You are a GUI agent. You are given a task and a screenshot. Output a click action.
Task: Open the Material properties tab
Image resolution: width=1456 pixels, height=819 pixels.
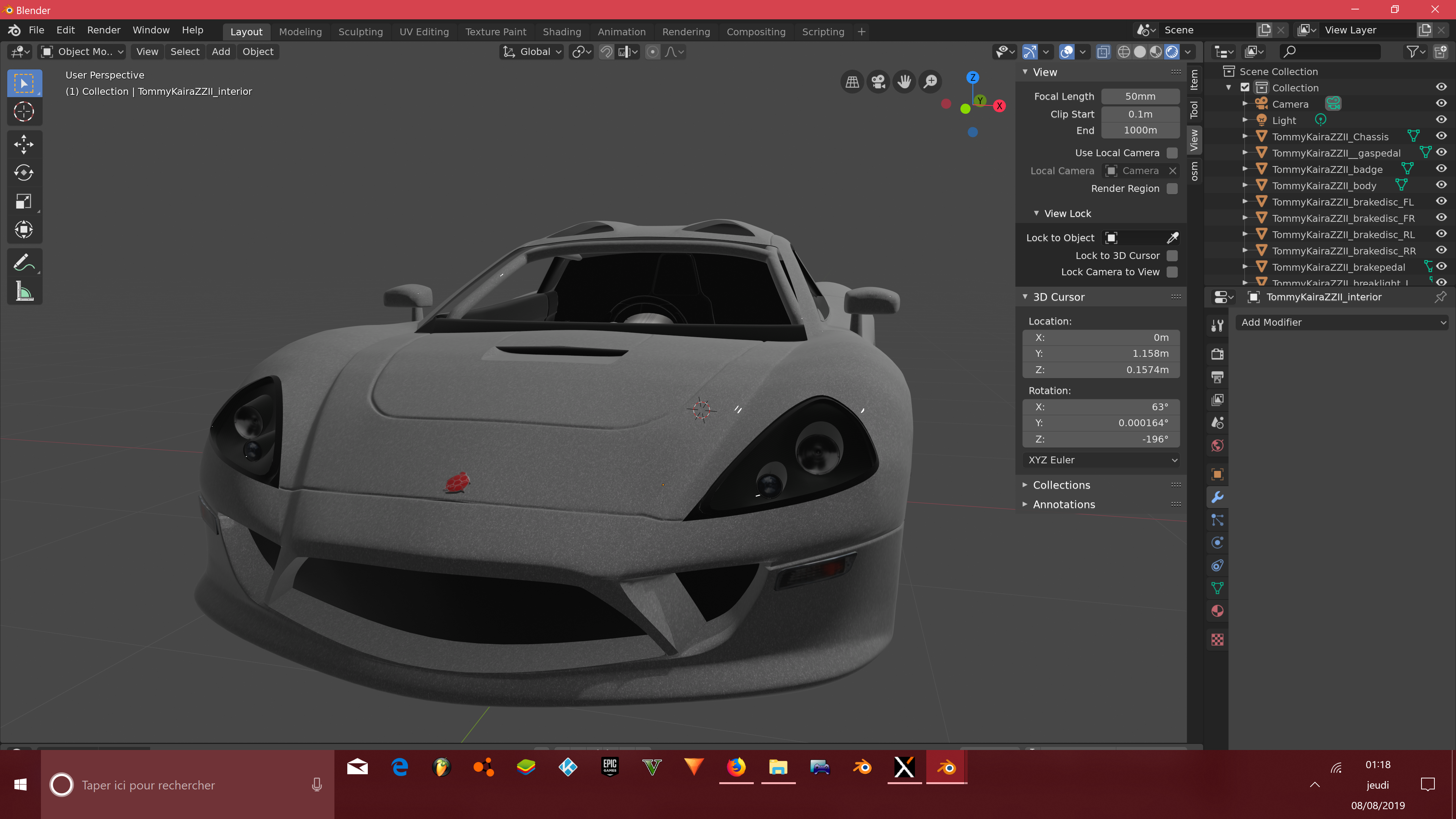point(1218,611)
